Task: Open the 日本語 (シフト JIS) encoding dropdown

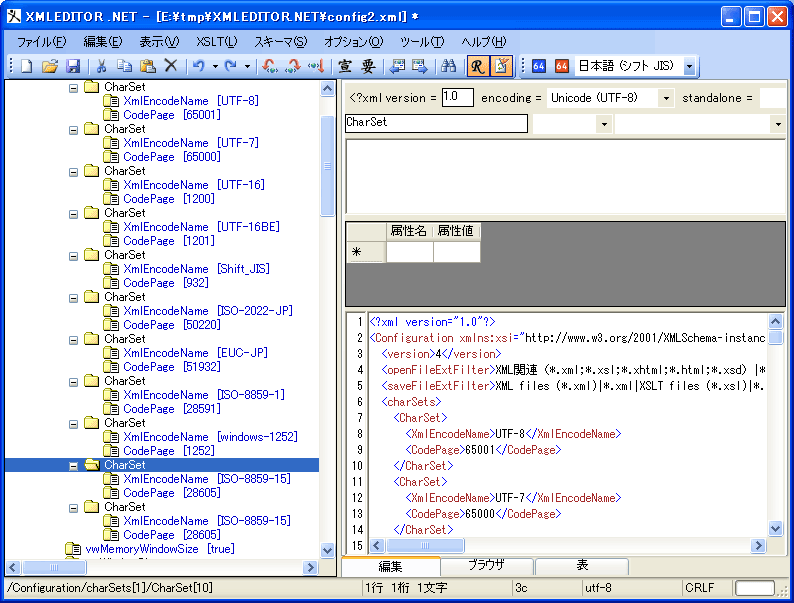Action: coord(689,66)
